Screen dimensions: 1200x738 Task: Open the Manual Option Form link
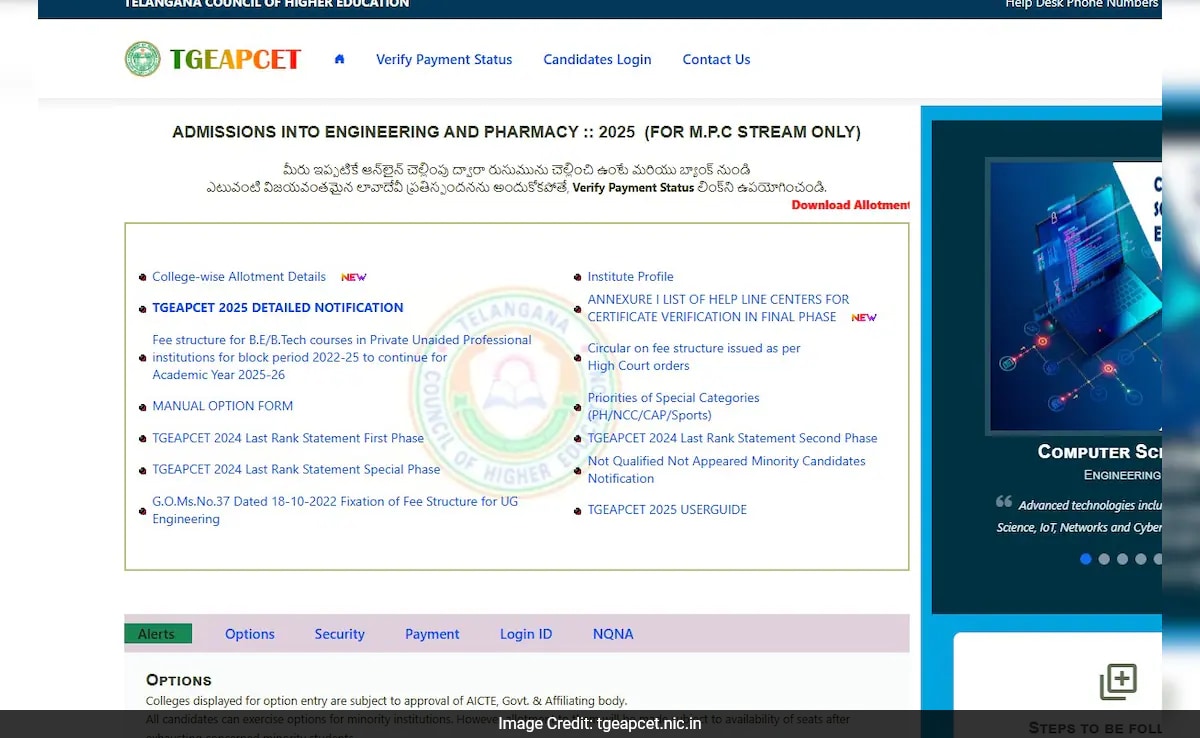(222, 406)
